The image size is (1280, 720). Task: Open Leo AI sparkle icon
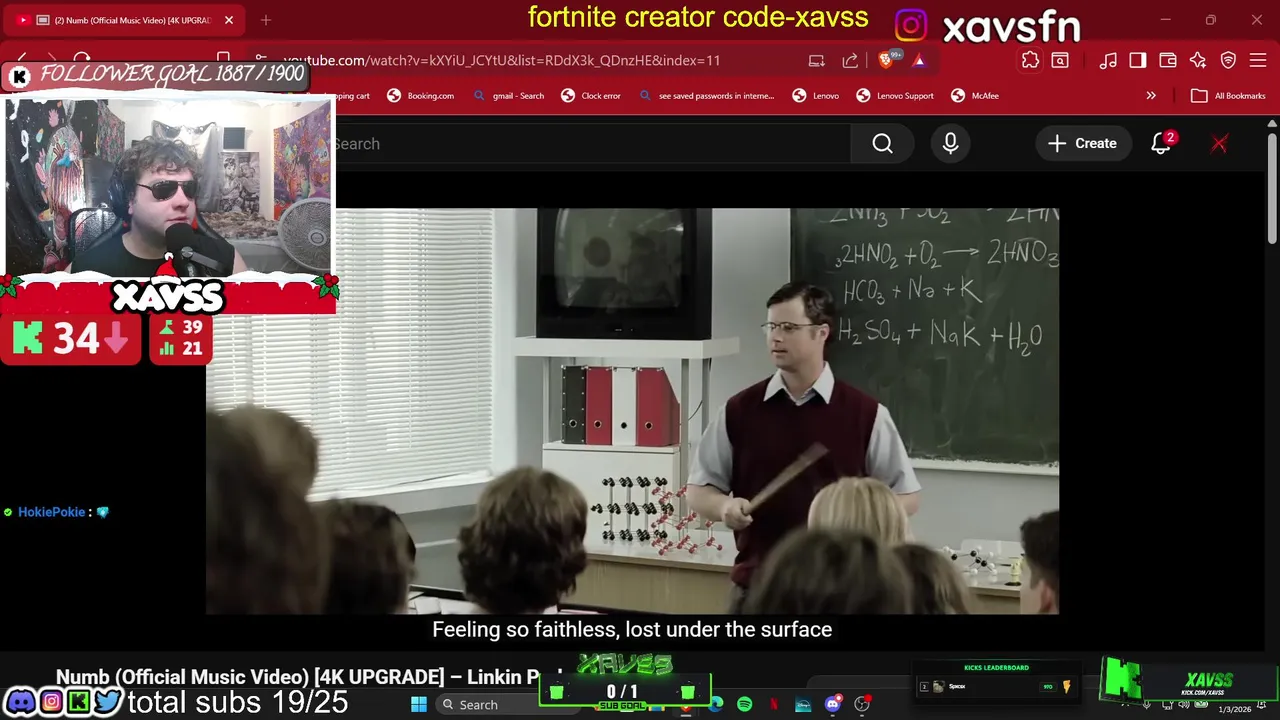(1198, 60)
